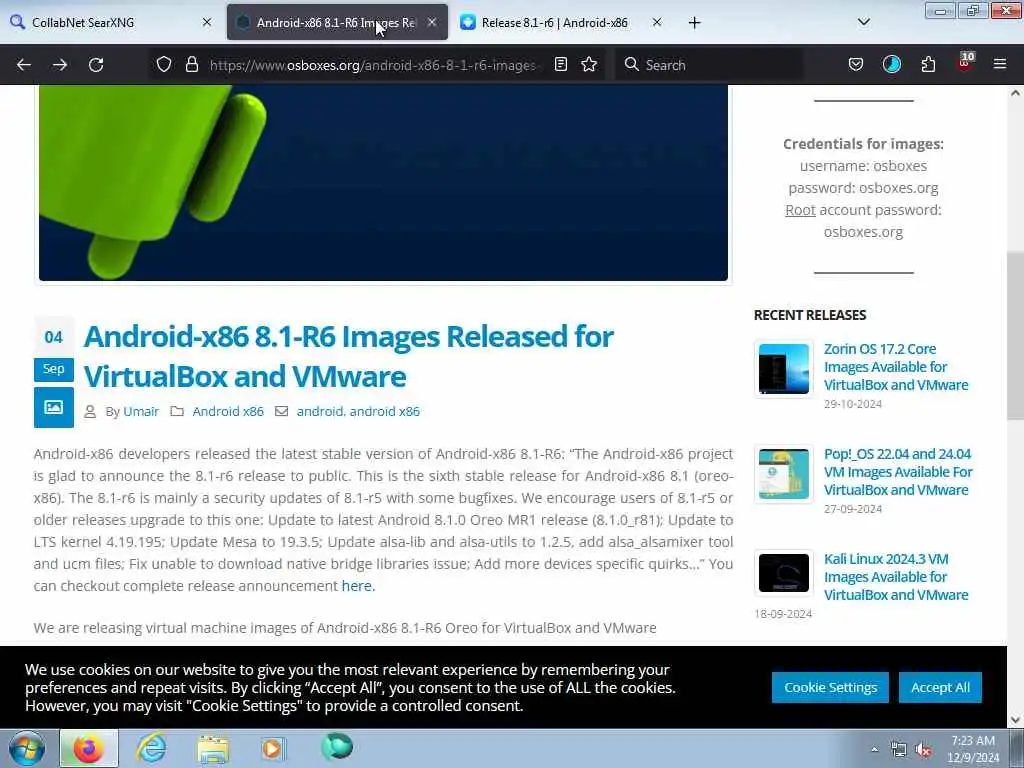Click the network tray icon

(899, 749)
